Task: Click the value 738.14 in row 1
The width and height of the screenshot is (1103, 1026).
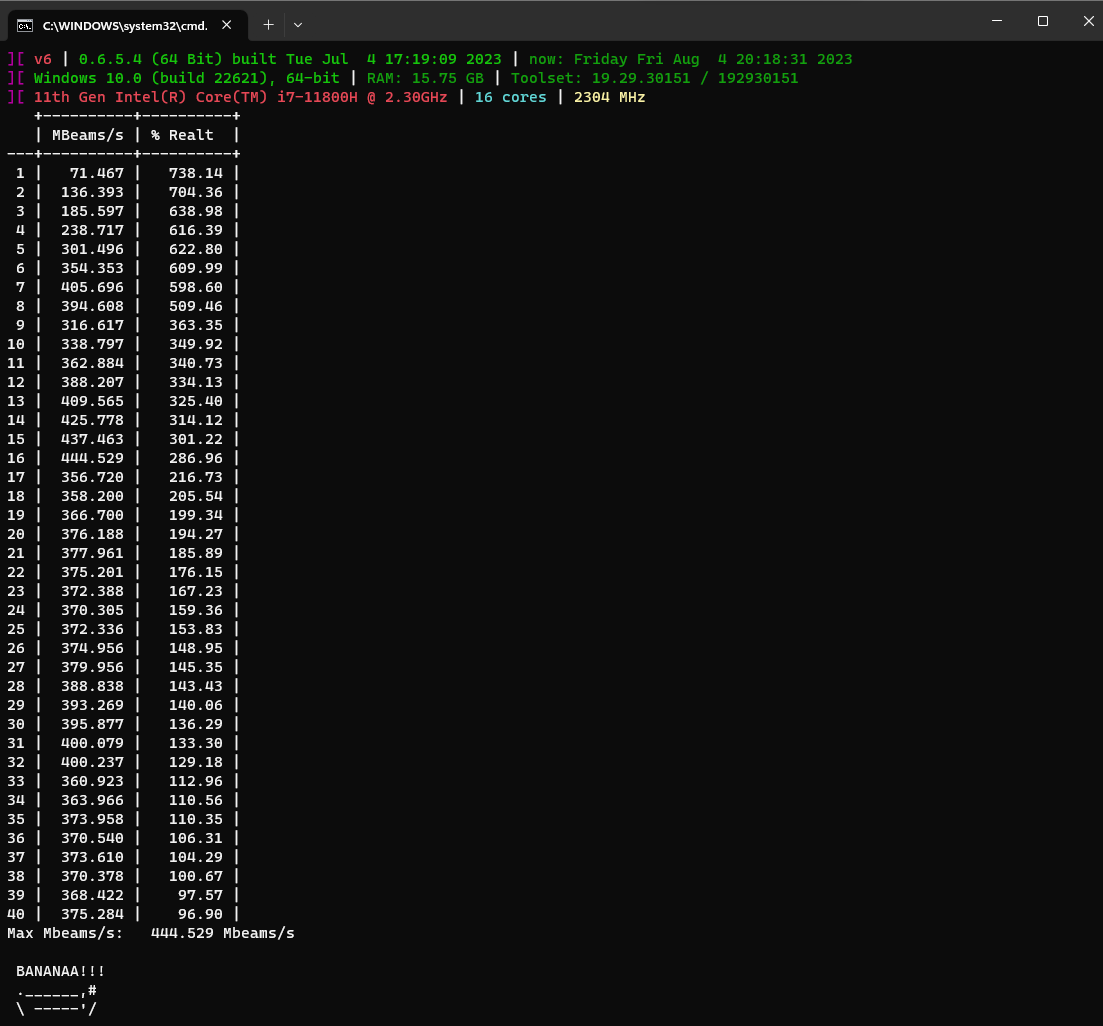Action: (x=196, y=173)
